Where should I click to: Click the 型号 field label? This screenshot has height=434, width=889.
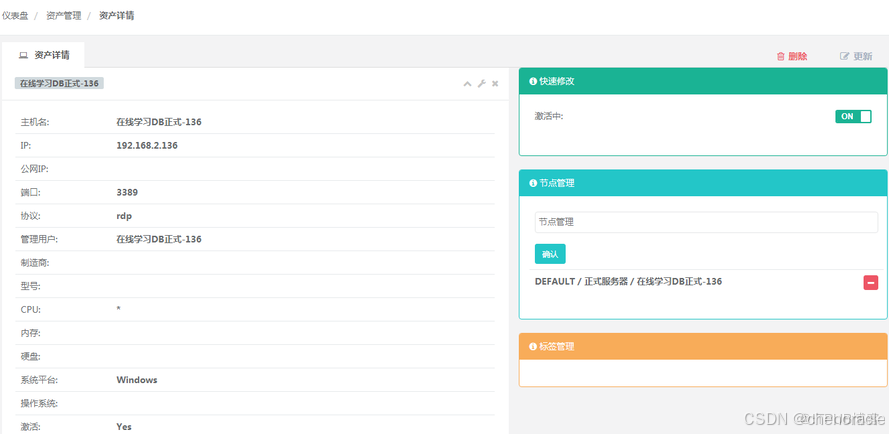pos(30,286)
